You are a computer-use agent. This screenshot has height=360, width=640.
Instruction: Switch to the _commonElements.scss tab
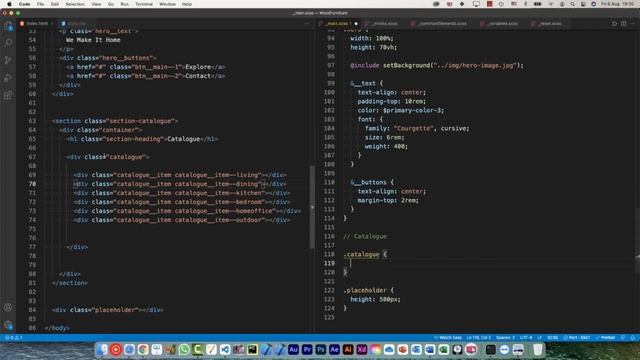coord(440,24)
